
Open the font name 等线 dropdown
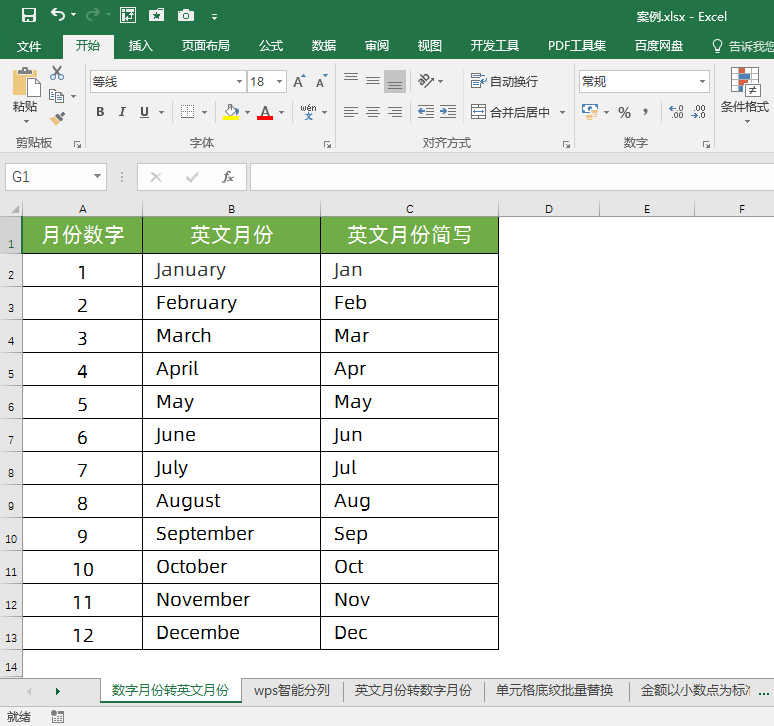[x=239, y=81]
